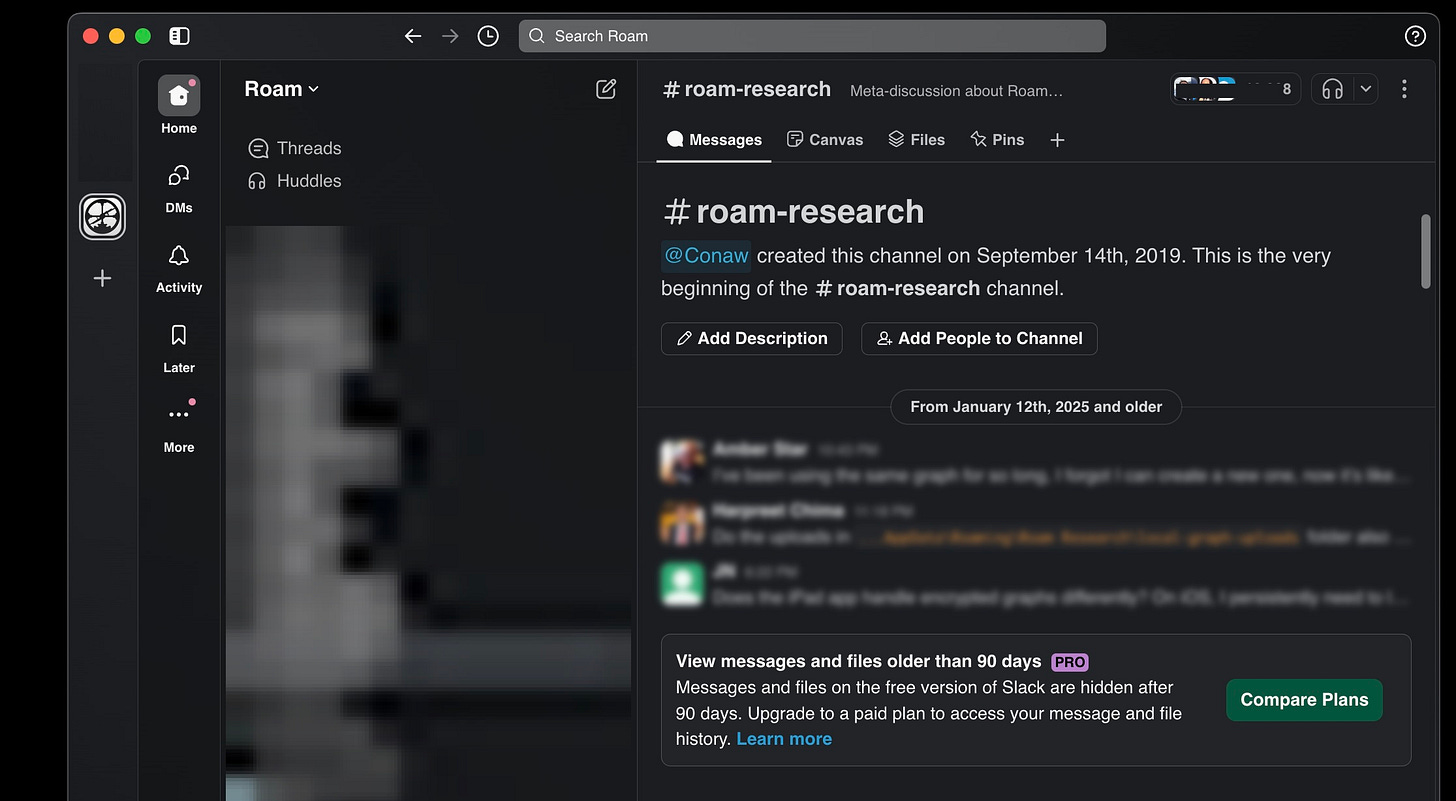Switch to the Canvas tab

(825, 140)
